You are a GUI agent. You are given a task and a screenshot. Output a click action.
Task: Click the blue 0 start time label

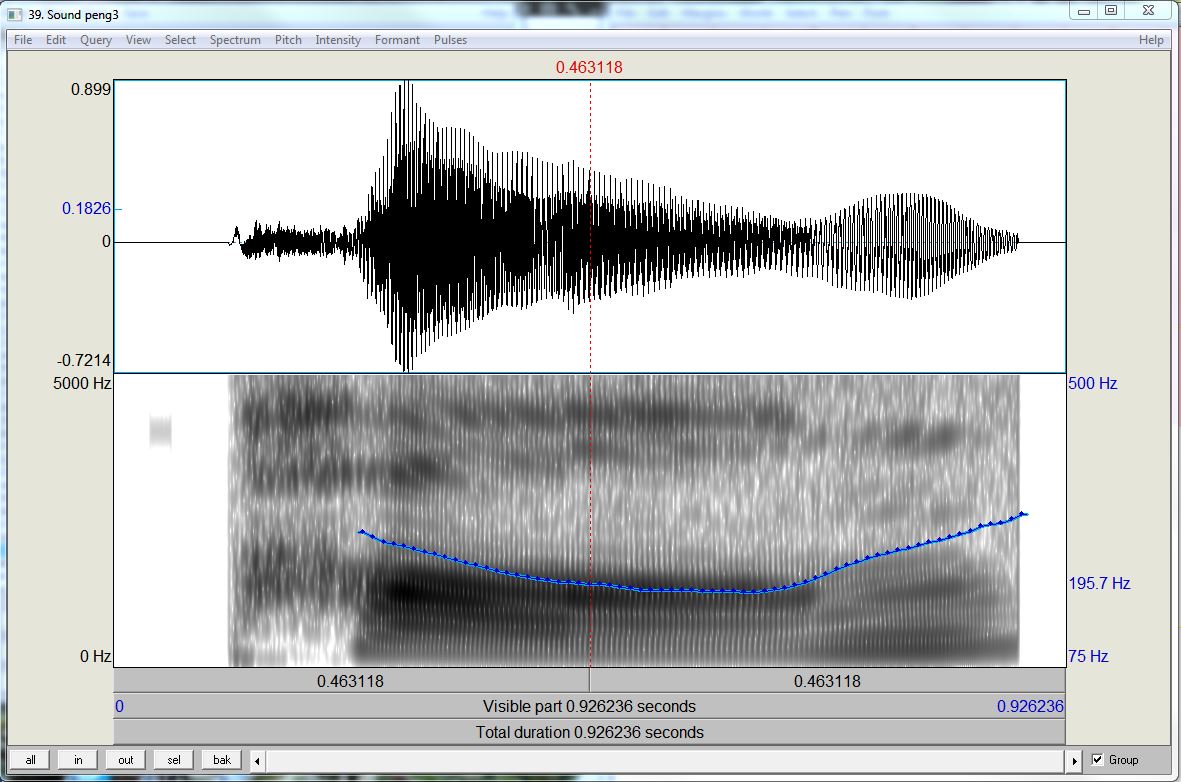[x=119, y=707]
